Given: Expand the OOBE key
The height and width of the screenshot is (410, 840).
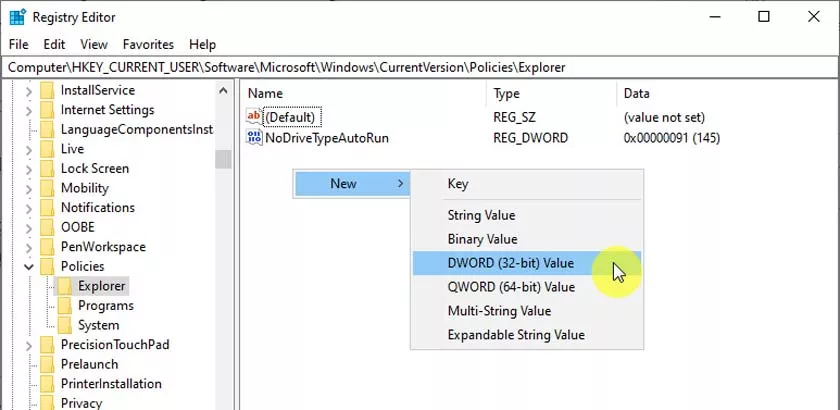Looking at the screenshot, I should 29,228.
